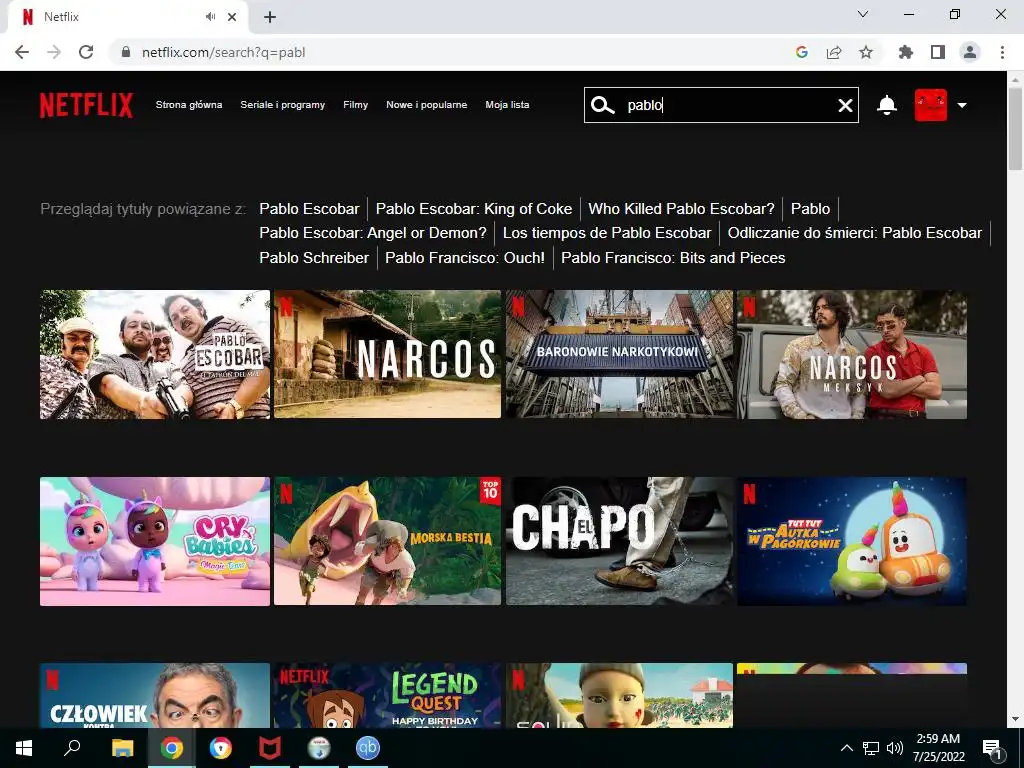This screenshot has height=768, width=1024.
Task: Open Pablo Escobar: King of Coke link
Action: click(474, 209)
